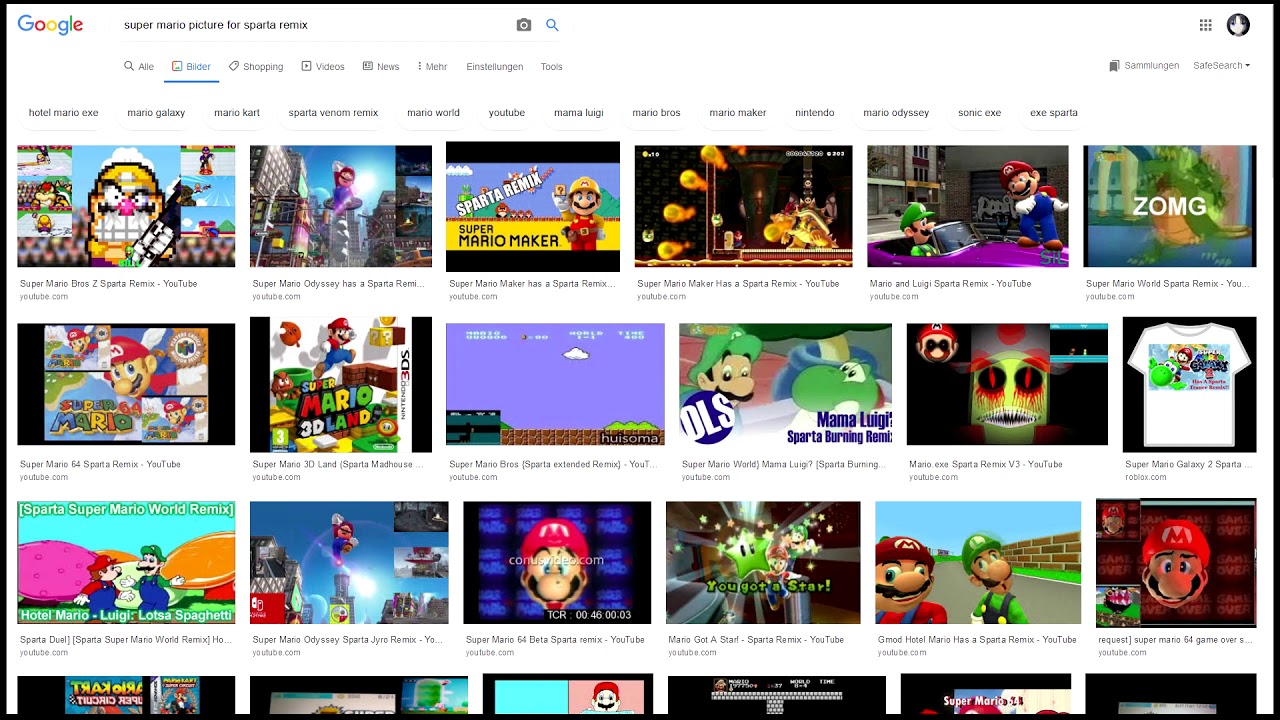The width and height of the screenshot is (1280, 720).
Task: Open Super Mario 64 Sparta Remix thumbnail
Action: (126, 384)
